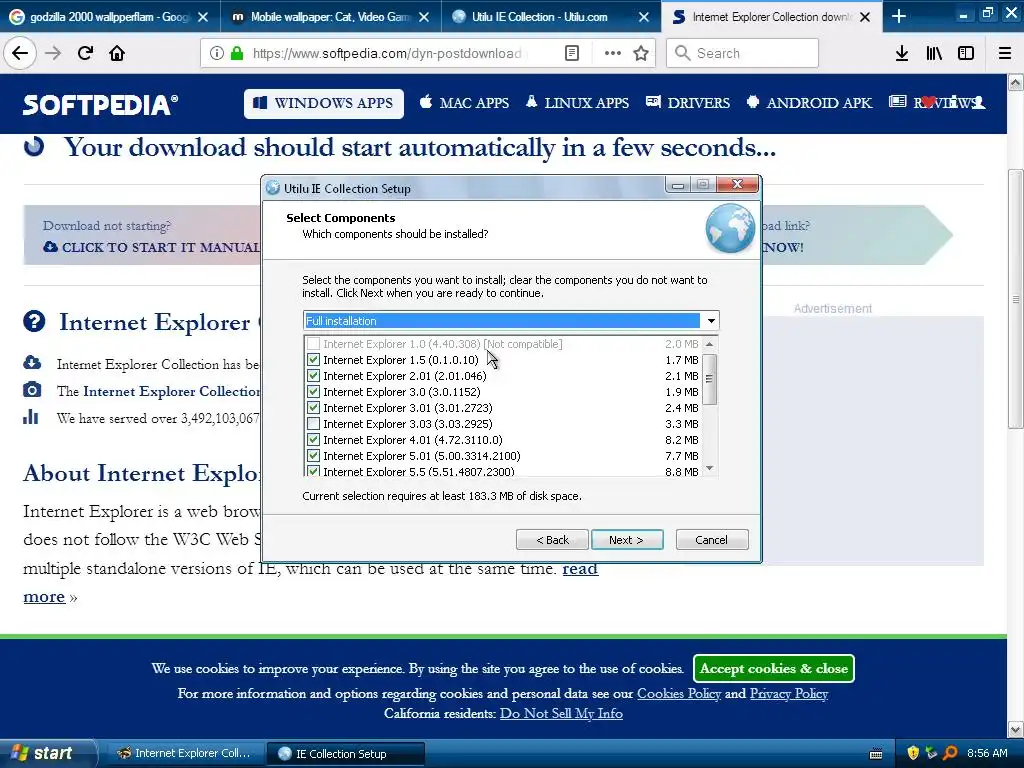Open a new tab with plus button
Image resolution: width=1024 pixels, height=768 pixels.
coord(899,16)
